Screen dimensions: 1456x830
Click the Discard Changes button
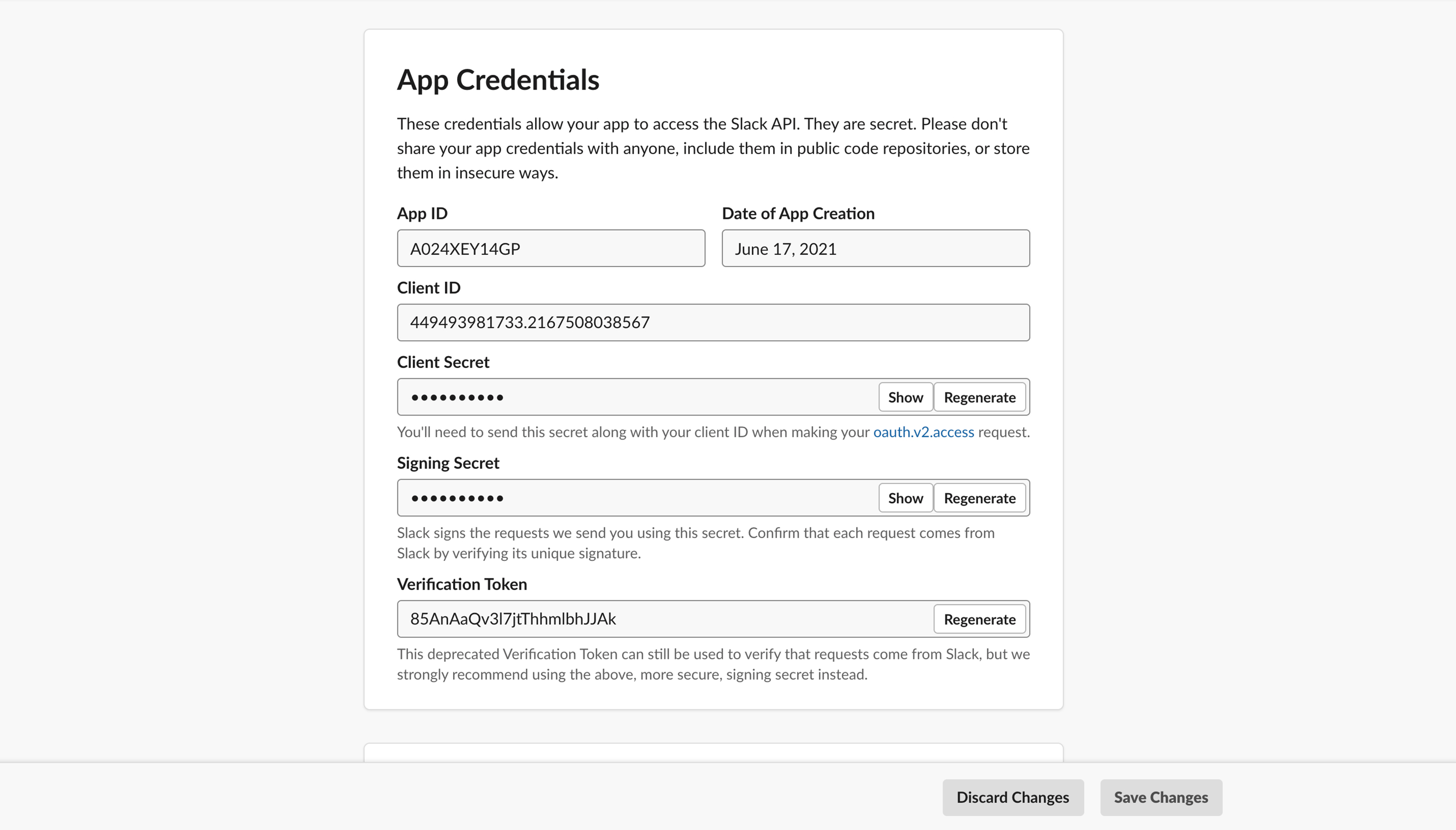tap(1012, 797)
